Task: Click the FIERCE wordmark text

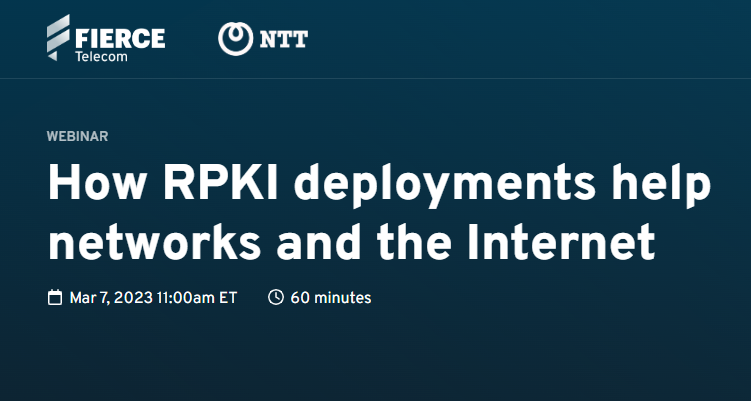Action: click(120, 37)
